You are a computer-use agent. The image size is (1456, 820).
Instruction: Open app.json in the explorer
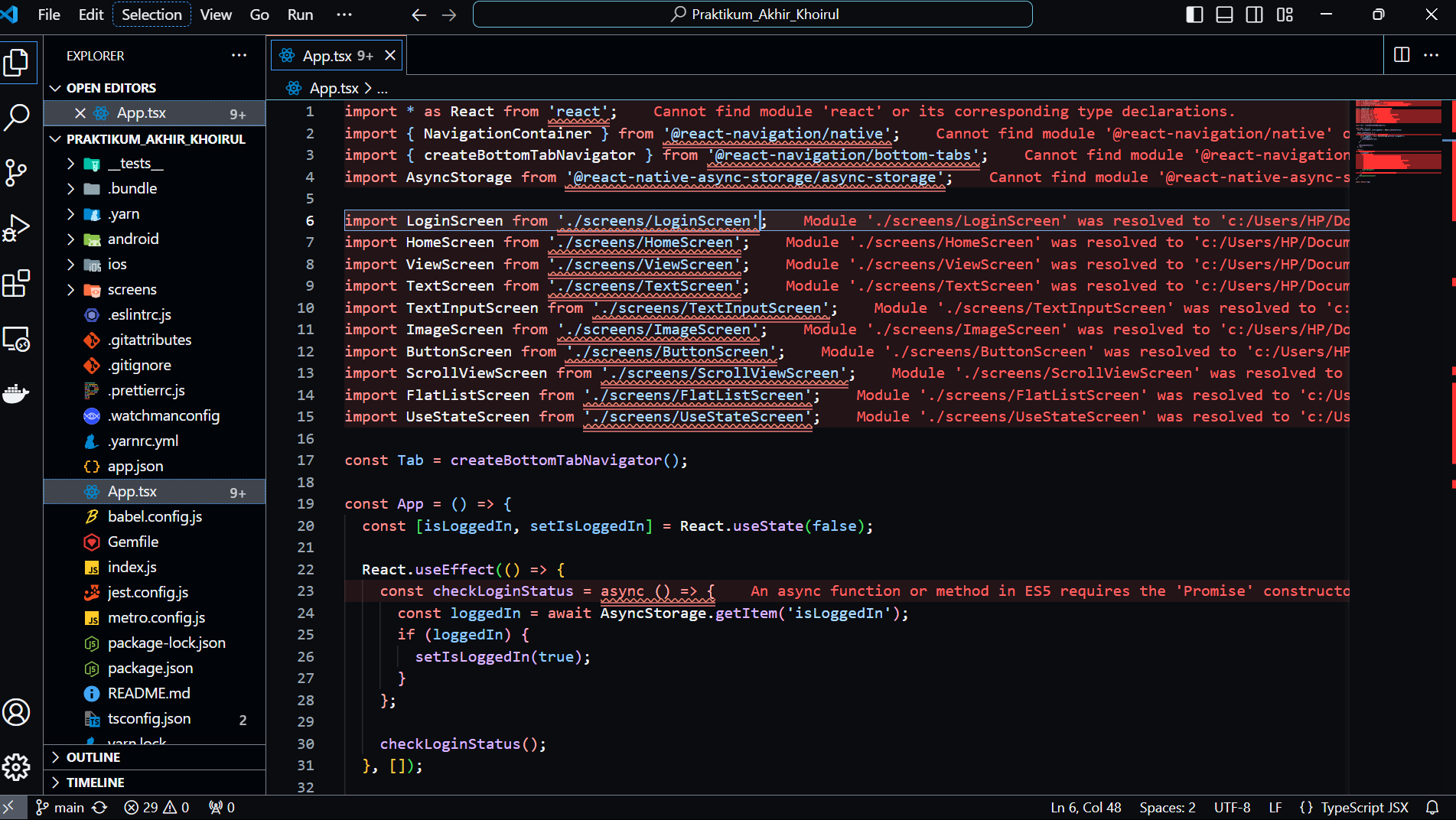tap(155, 467)
